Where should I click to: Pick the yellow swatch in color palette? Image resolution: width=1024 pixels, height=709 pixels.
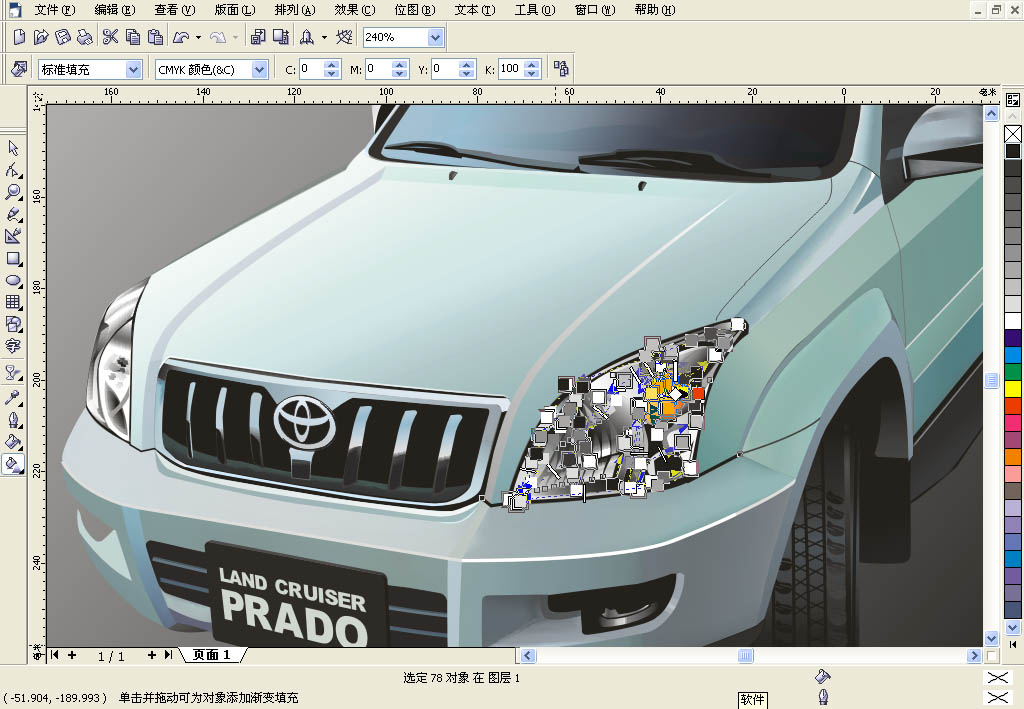click(1013, 388)
